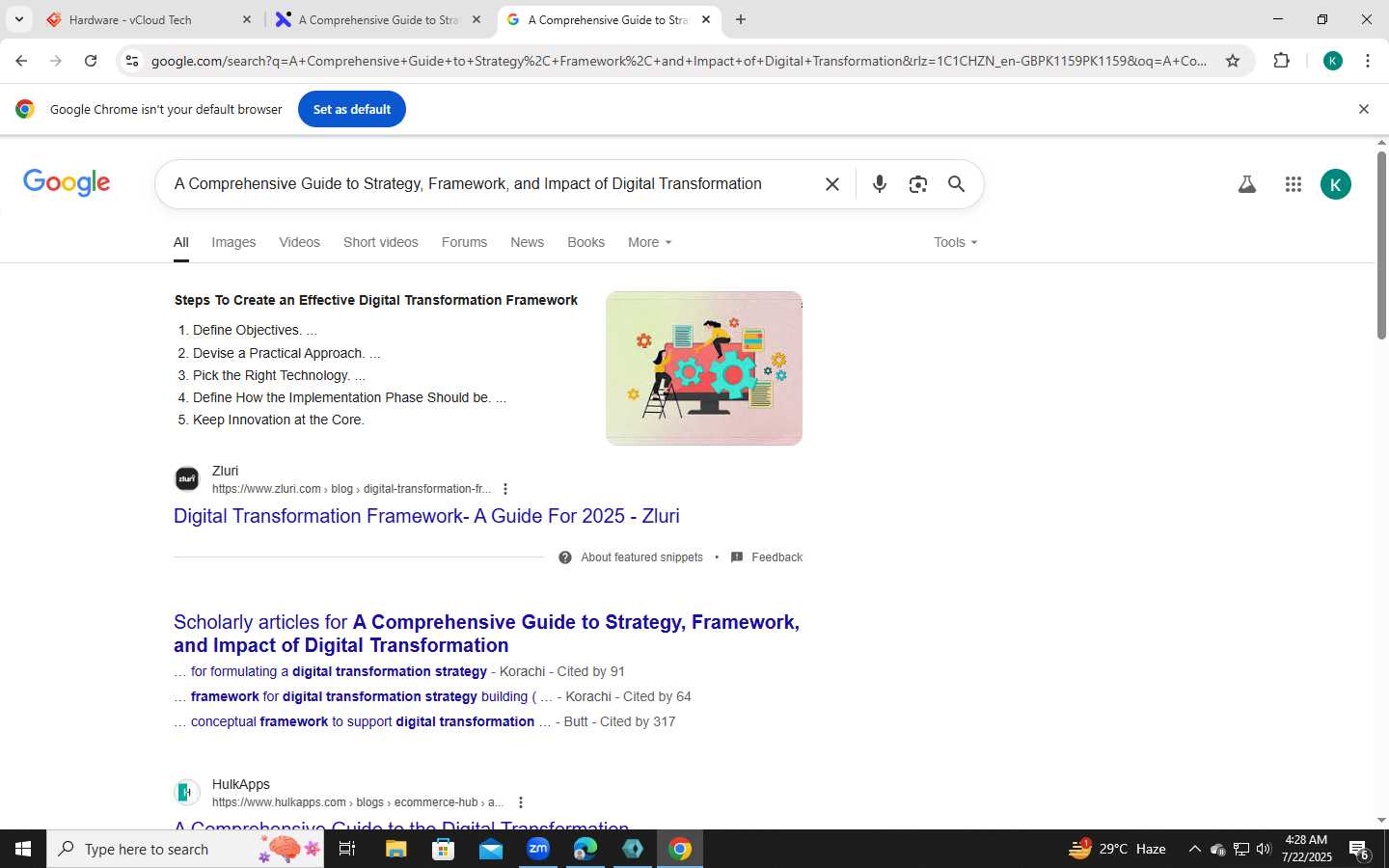Click the HulkApps site name
This screenshot has width=1389, height=868.
pos(241,784)
